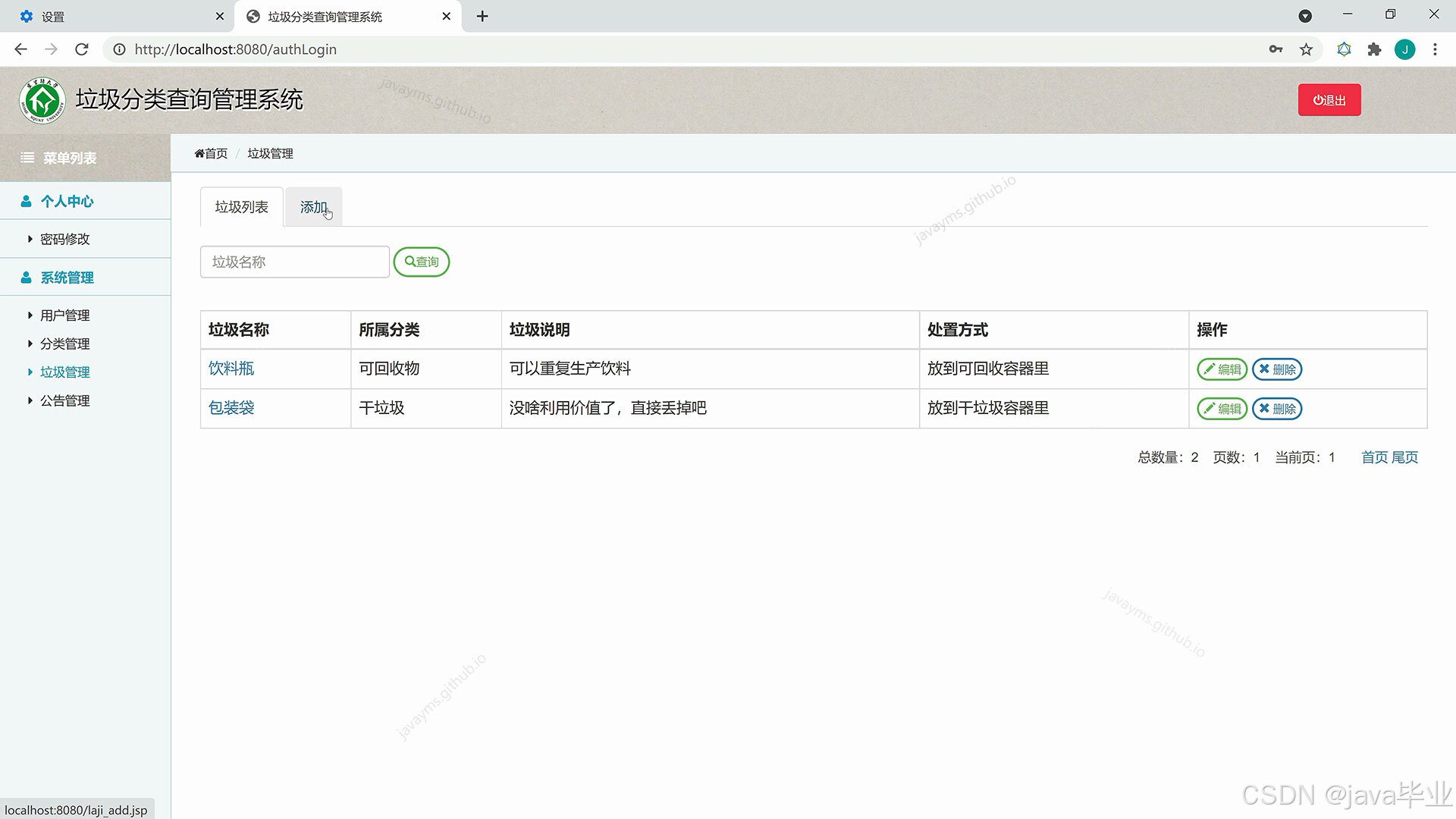
Task: Click the red 退出 logout button
Action: 1329,100
